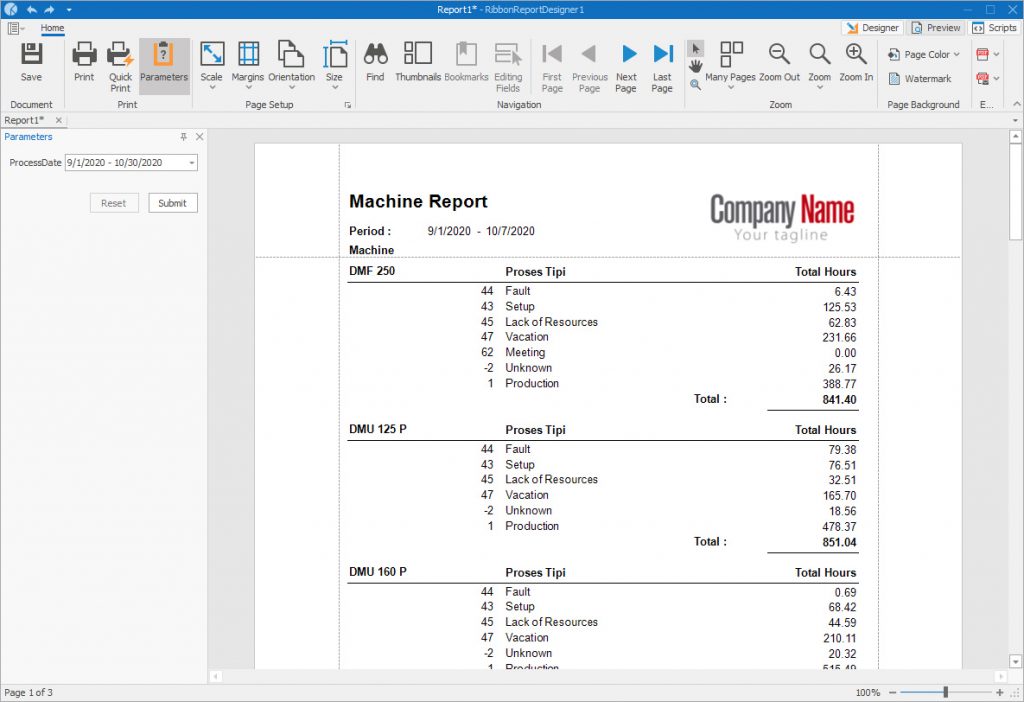Click the Submit button
This screenshot has width=1024, height=702.
172,203
